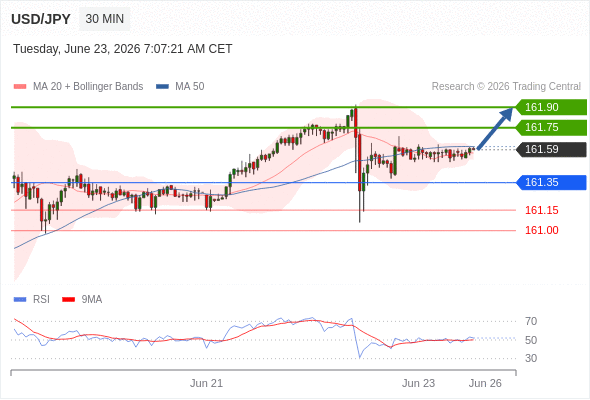590x400 pixels.
Task: Select the 30 MIN timeframe badge
Action: click(x=105, y=19)
